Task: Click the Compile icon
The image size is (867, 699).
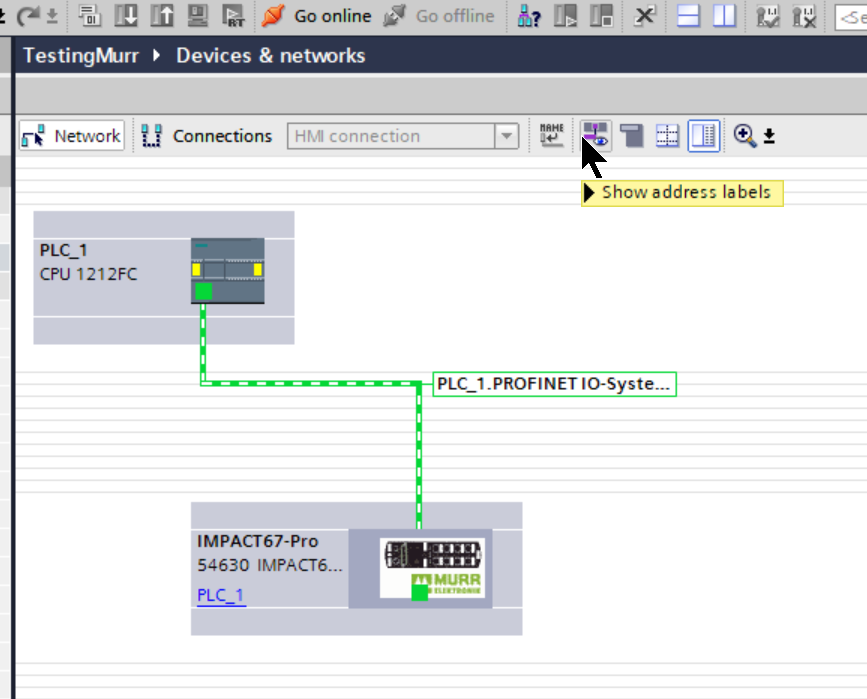Action: point(90,16)
